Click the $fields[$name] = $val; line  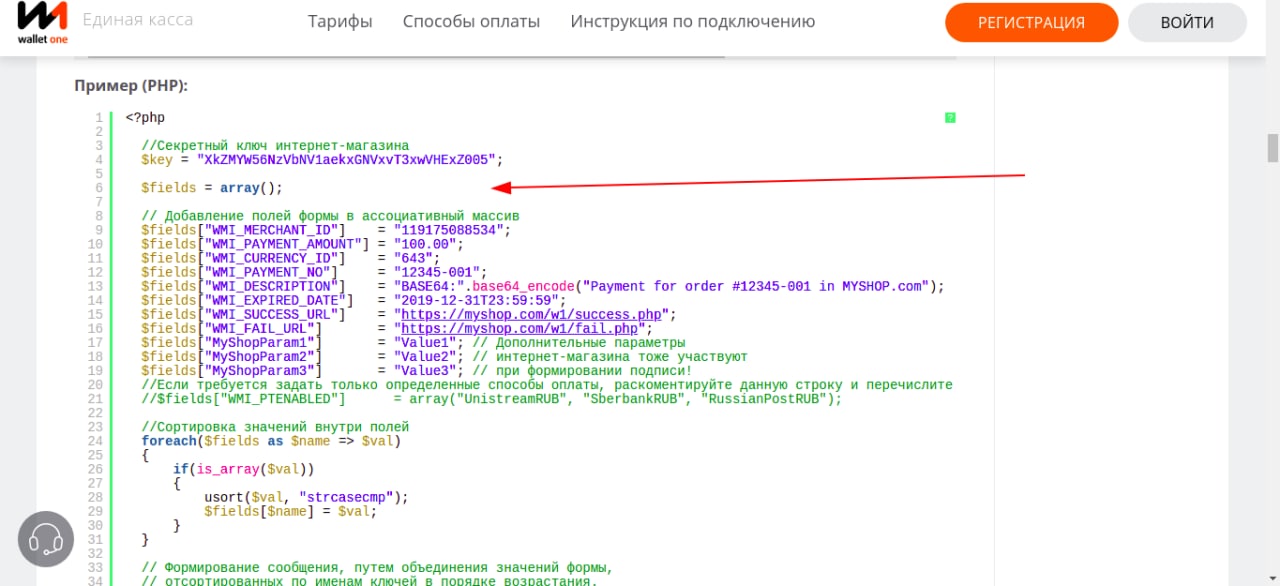(291, 510)
